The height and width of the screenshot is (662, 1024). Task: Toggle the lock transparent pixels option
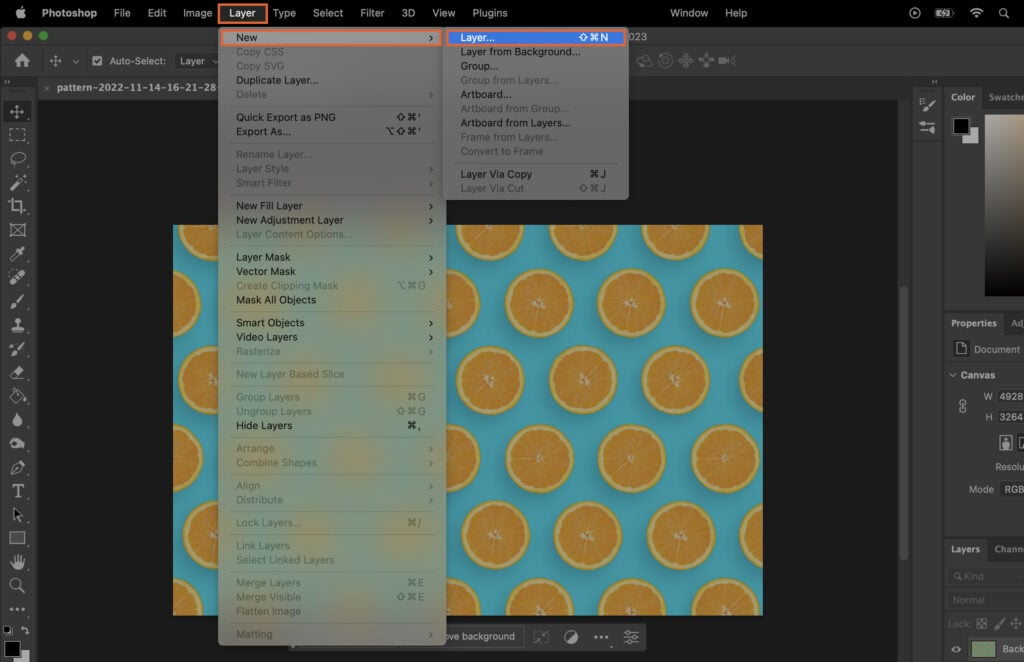coord(981,623)
